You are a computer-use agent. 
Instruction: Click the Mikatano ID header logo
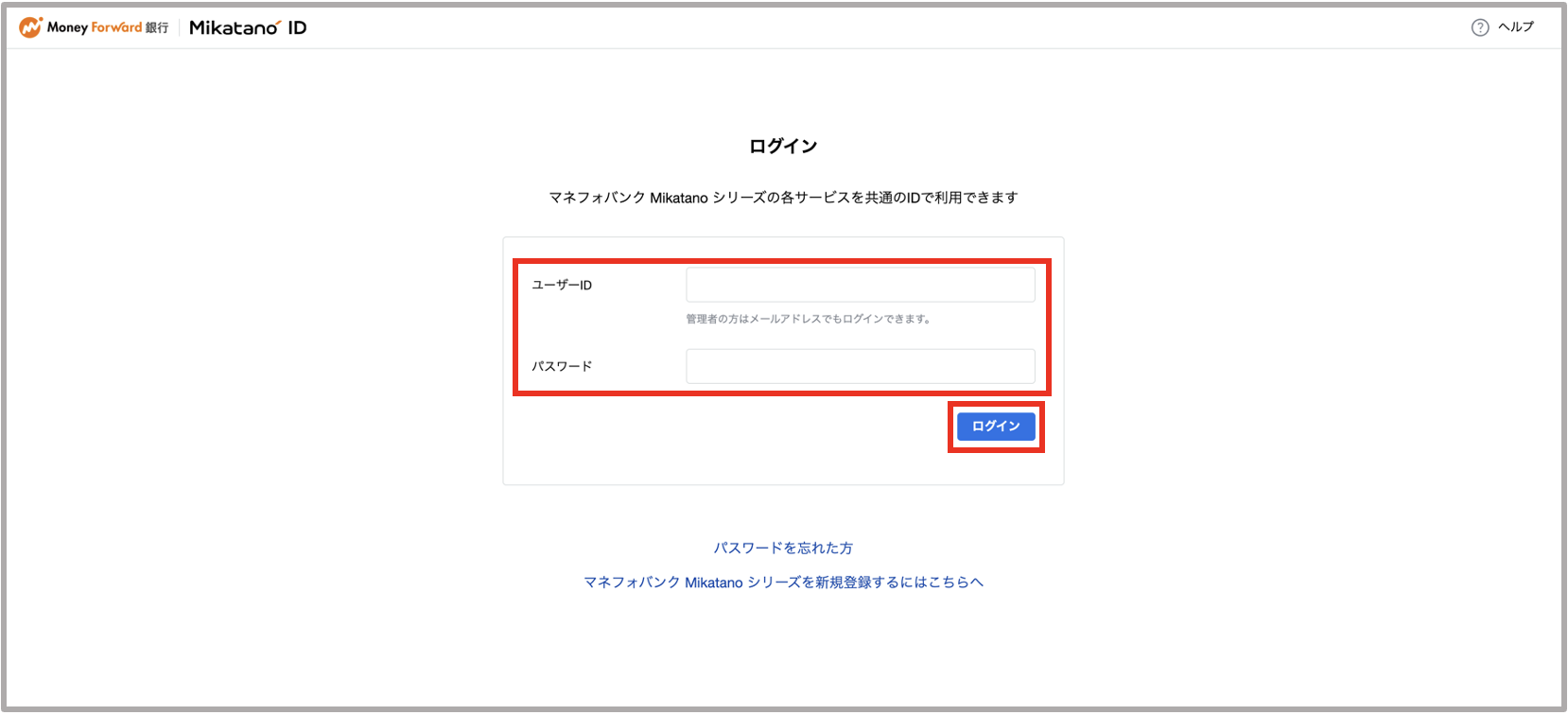[248, 27]
